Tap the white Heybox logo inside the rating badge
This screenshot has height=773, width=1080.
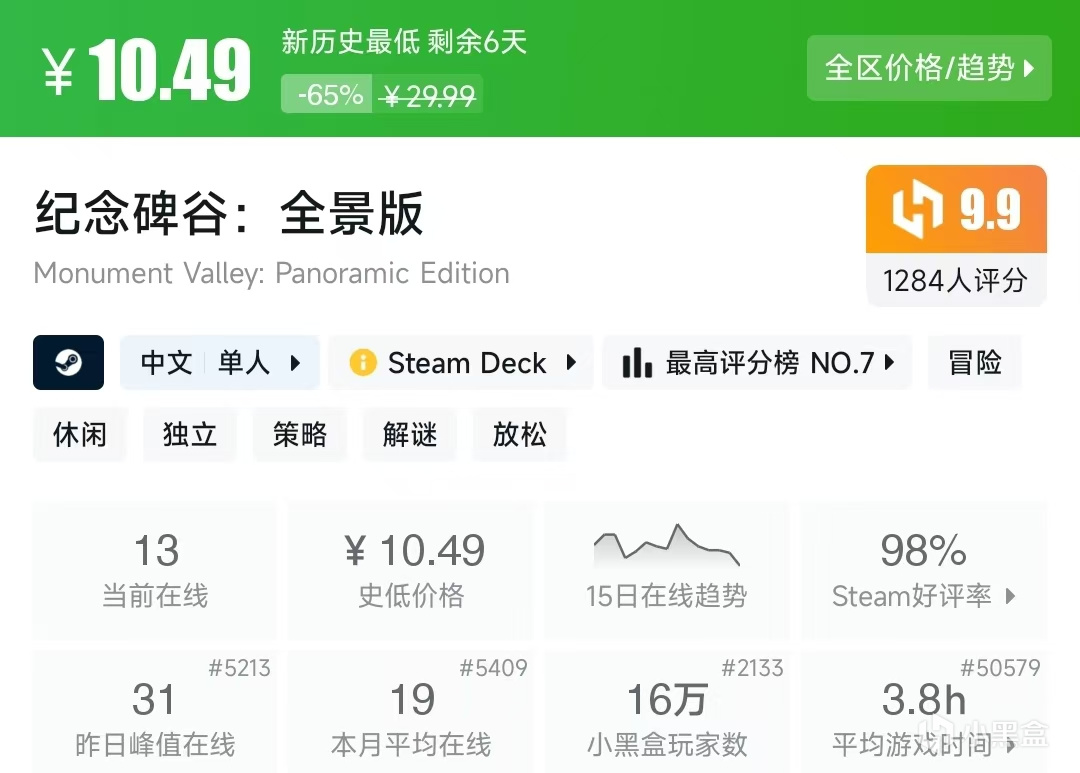click(913, 207)
